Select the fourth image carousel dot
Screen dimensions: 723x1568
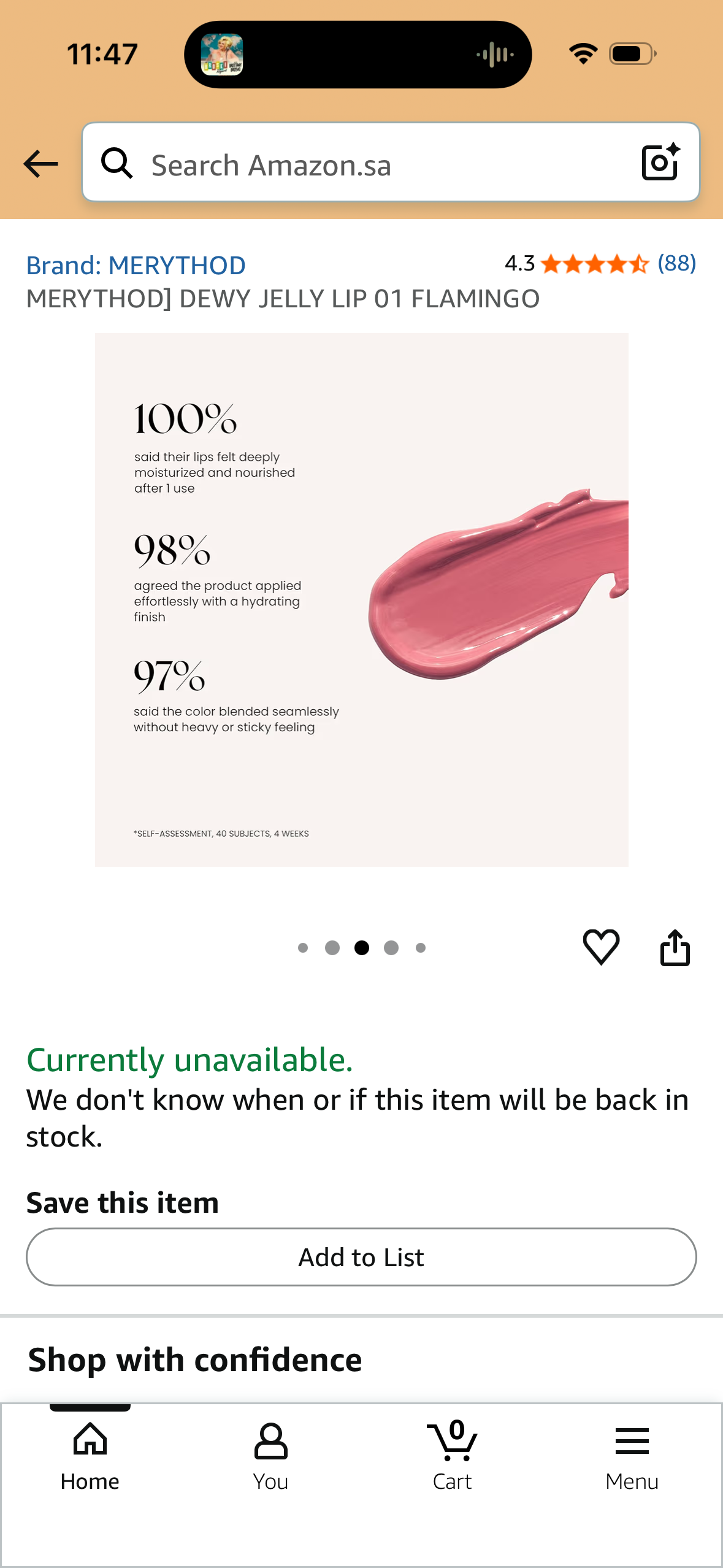click(x=391, y=948)
